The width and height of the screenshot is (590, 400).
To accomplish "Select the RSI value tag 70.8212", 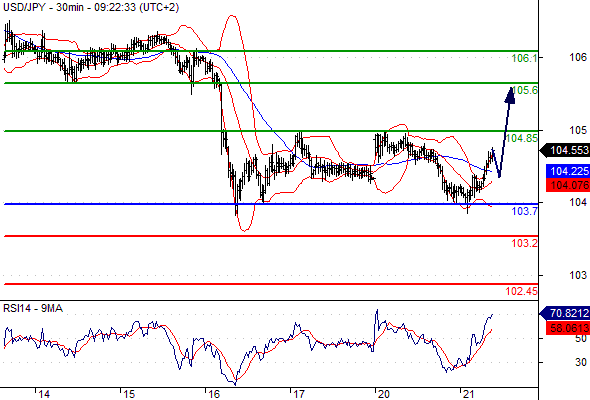I will 565,313.
